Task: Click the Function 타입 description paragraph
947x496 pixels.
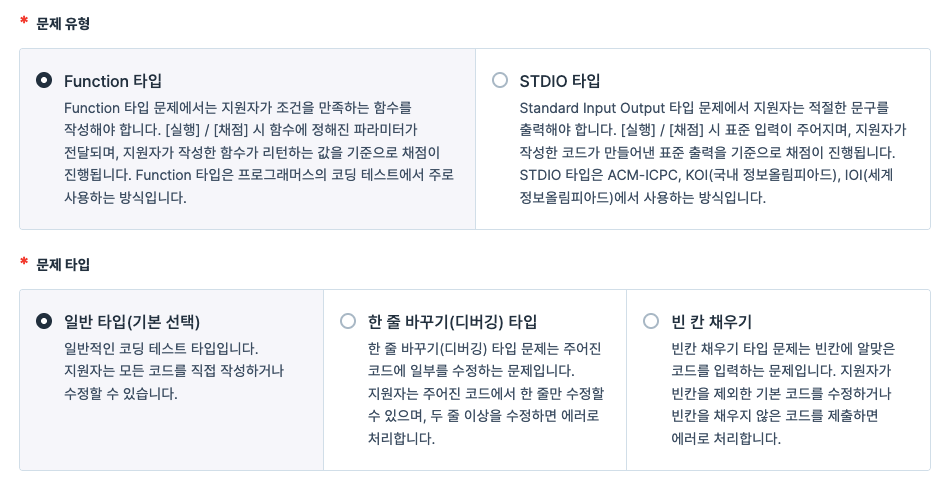Action: pos(258,153)
